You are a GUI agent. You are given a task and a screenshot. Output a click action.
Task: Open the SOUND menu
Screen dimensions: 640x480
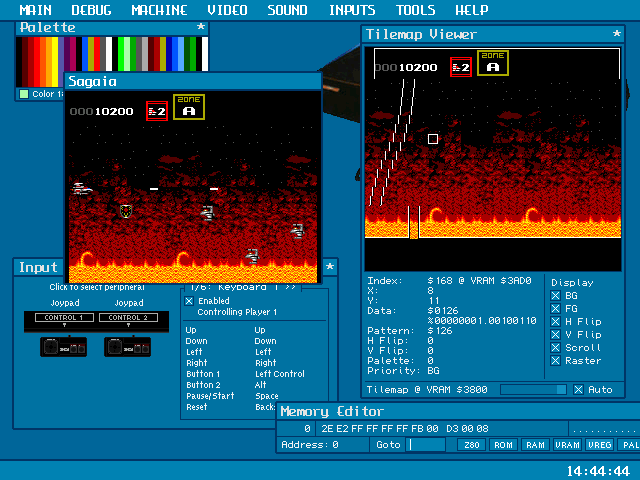point(287,10)
